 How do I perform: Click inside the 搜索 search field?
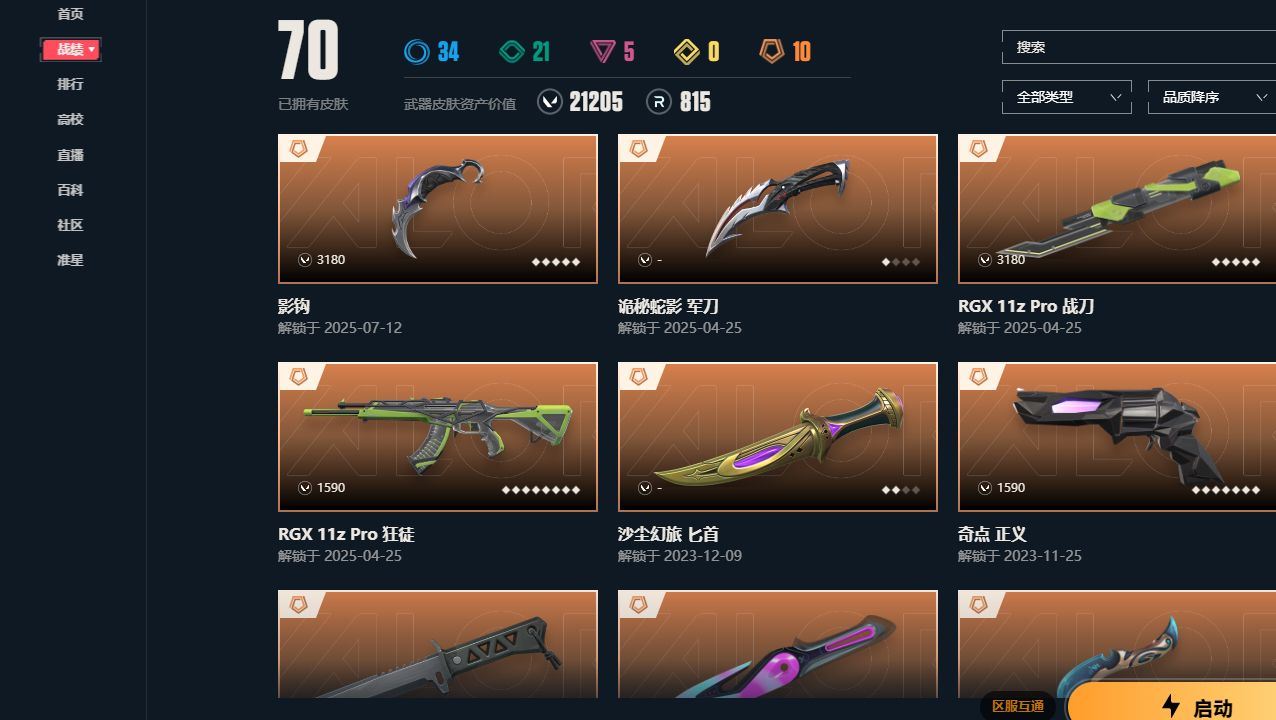(x=1139, y=47)
